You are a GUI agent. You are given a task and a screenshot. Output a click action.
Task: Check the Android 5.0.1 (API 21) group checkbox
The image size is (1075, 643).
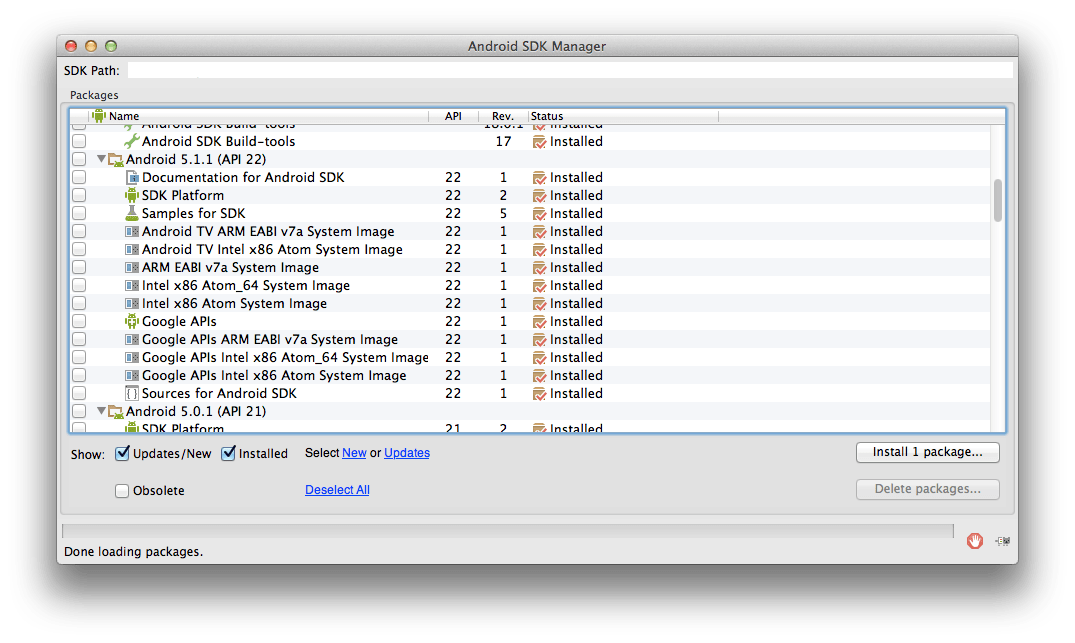79,411
